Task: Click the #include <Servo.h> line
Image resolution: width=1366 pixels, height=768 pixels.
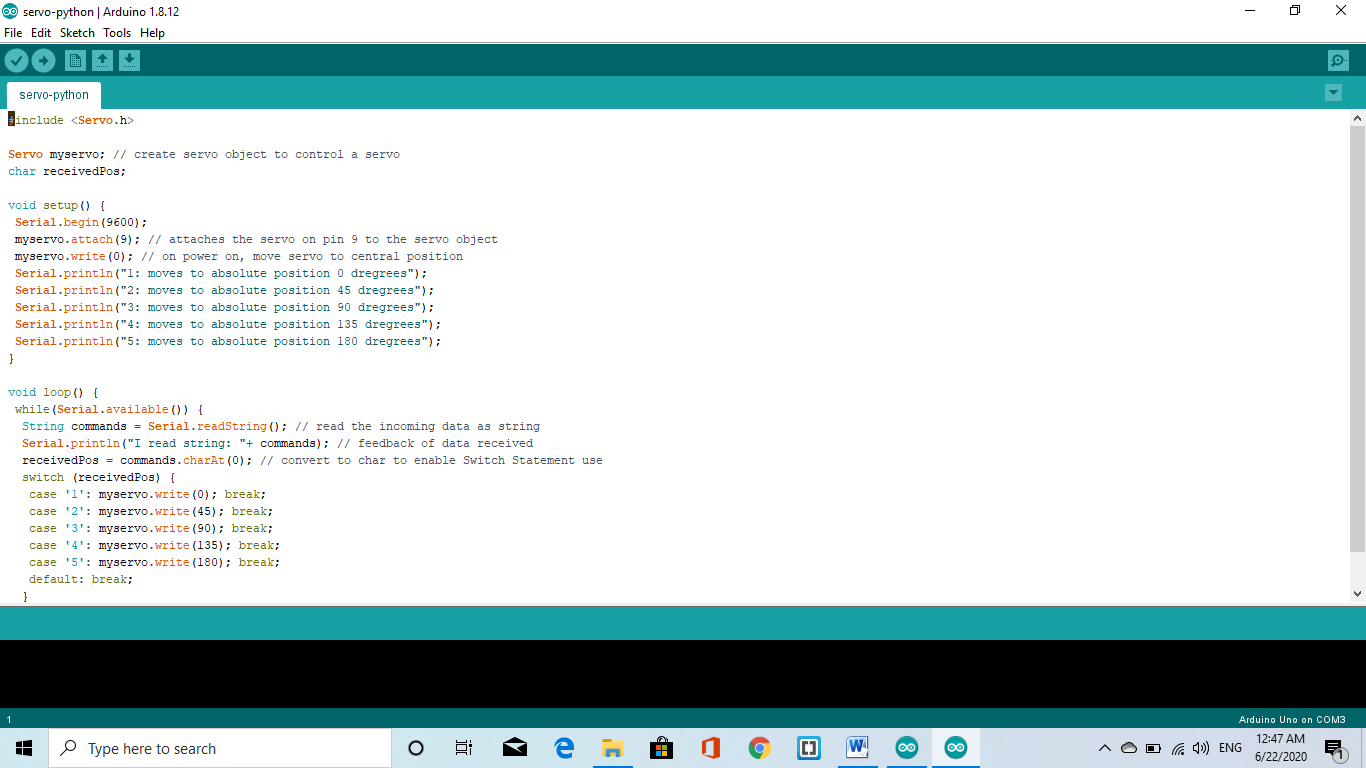Action: pyautogui.click(x=71, y=120)
